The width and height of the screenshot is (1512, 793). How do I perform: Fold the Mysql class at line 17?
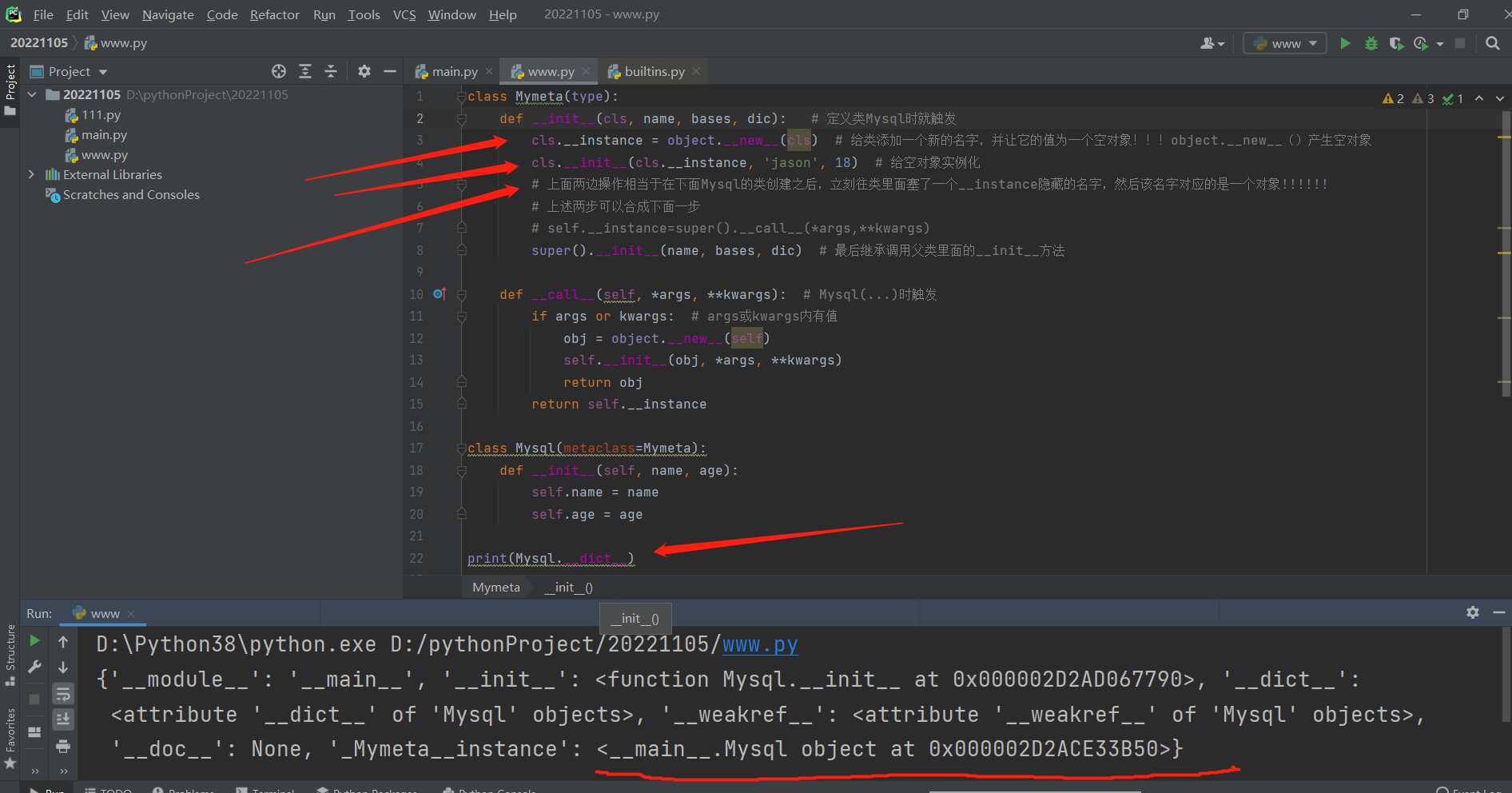(461, 448)
